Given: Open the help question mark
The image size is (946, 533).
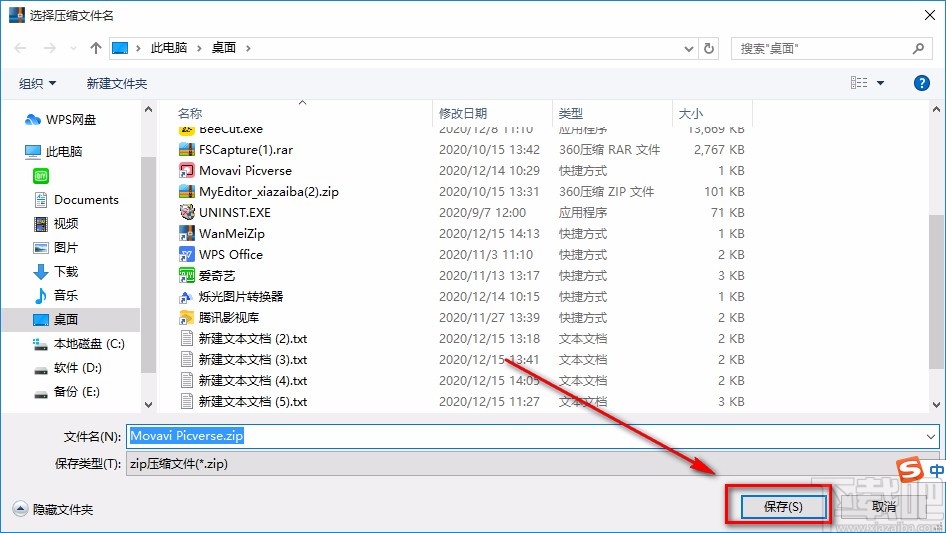Looking at the screenshot, I should click(x=921, y=83).
